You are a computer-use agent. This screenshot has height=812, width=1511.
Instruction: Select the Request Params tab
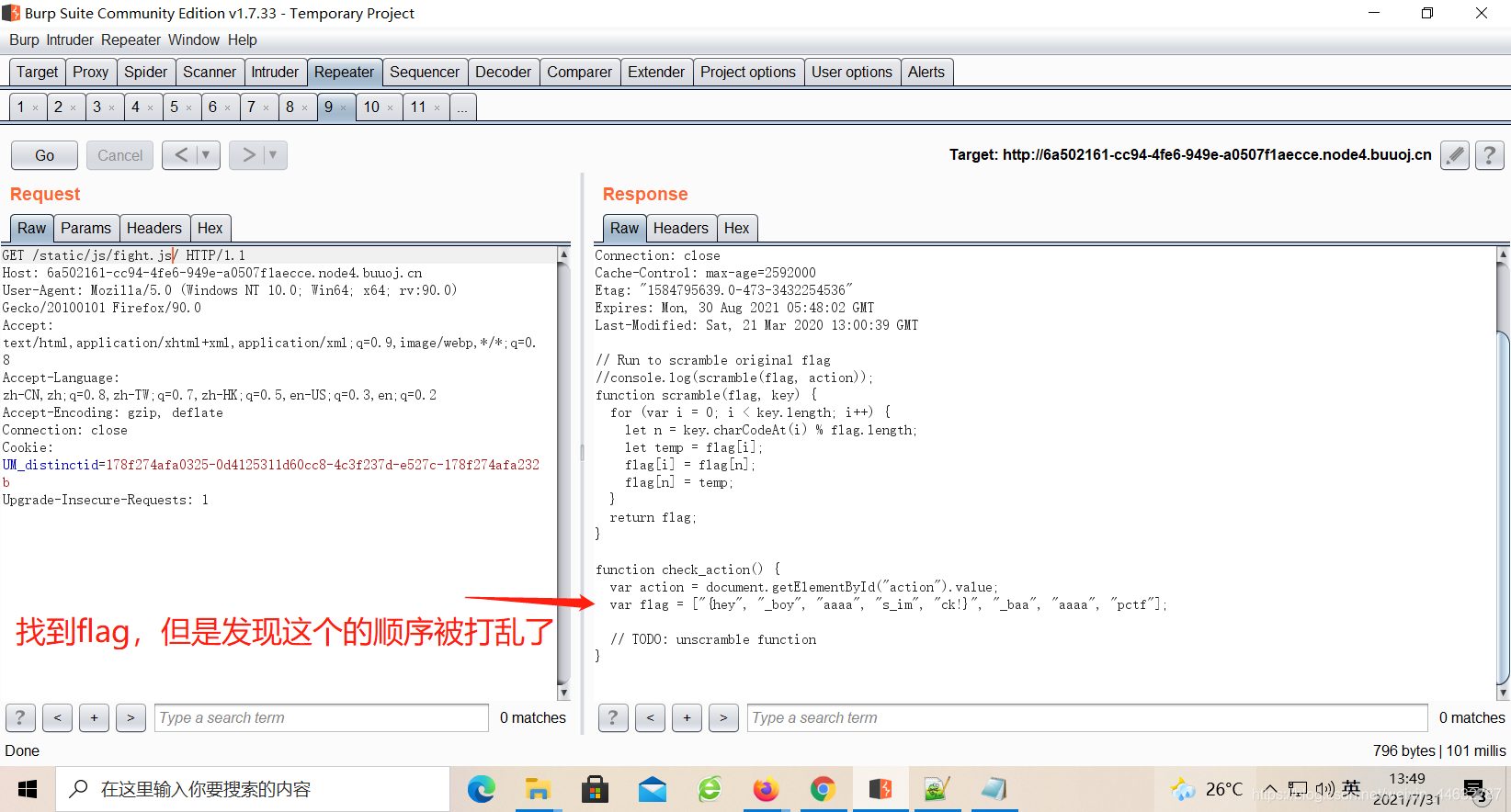click(86, 228)
